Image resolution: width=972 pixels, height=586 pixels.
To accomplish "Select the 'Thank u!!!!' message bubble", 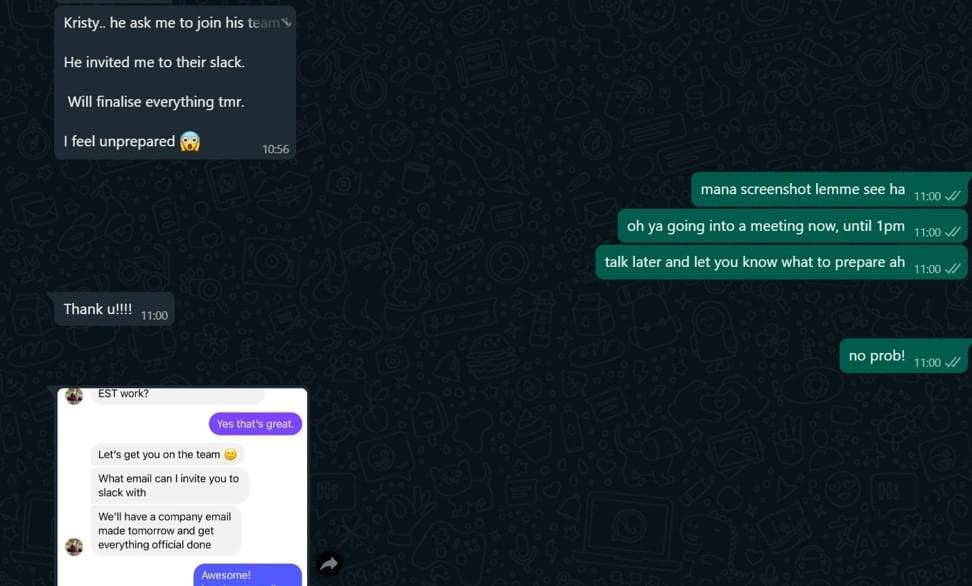I will tap(115, 309).
